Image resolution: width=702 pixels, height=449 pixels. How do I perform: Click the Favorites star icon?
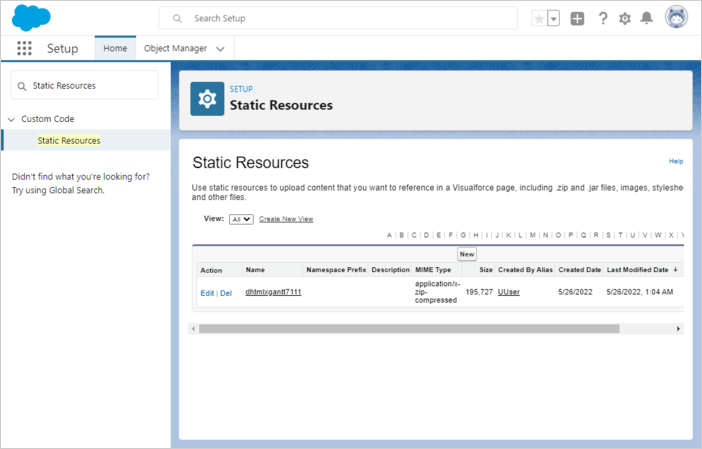point(539,19)
